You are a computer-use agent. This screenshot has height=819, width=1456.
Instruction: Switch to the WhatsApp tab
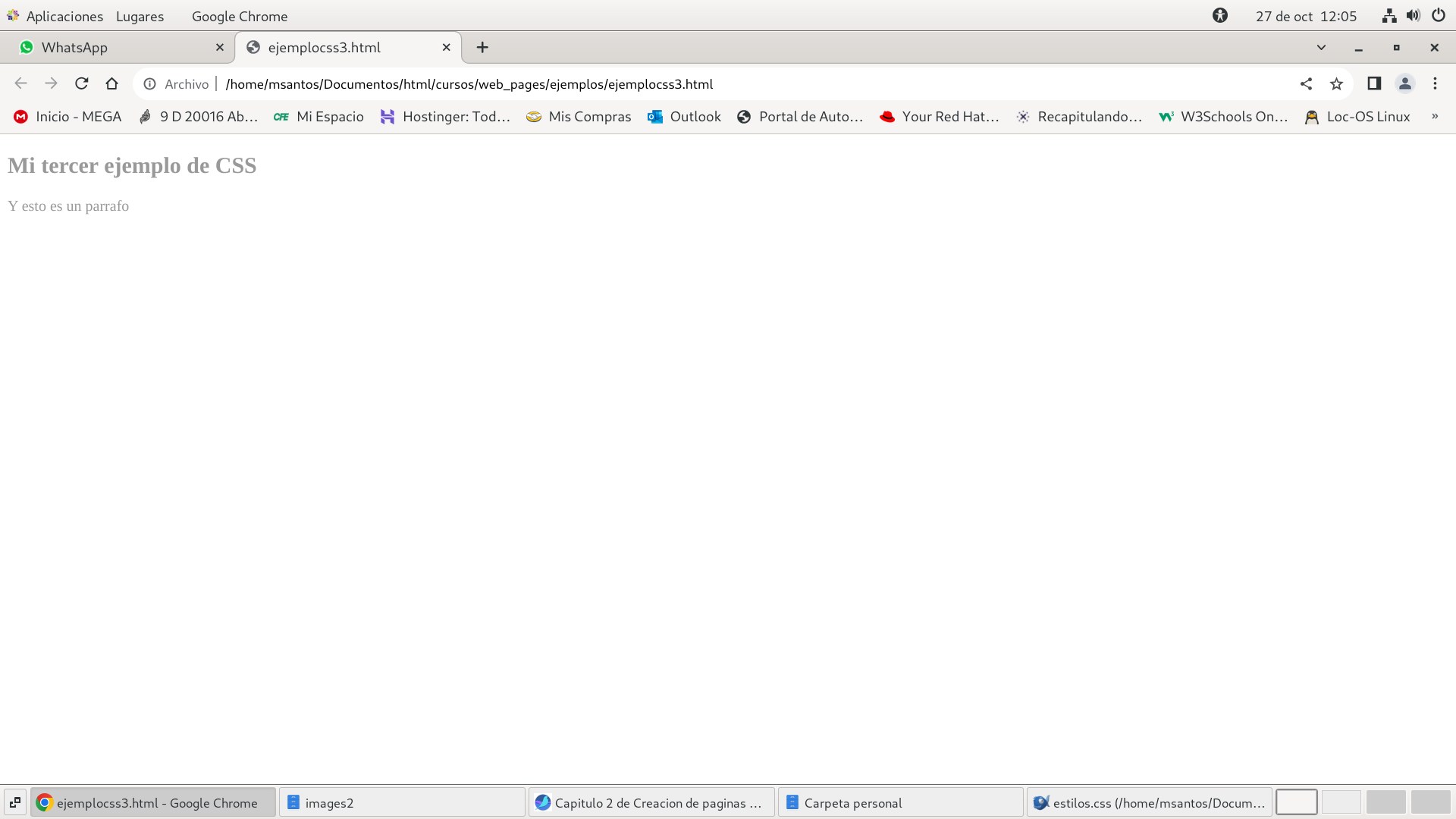point(114,47)
